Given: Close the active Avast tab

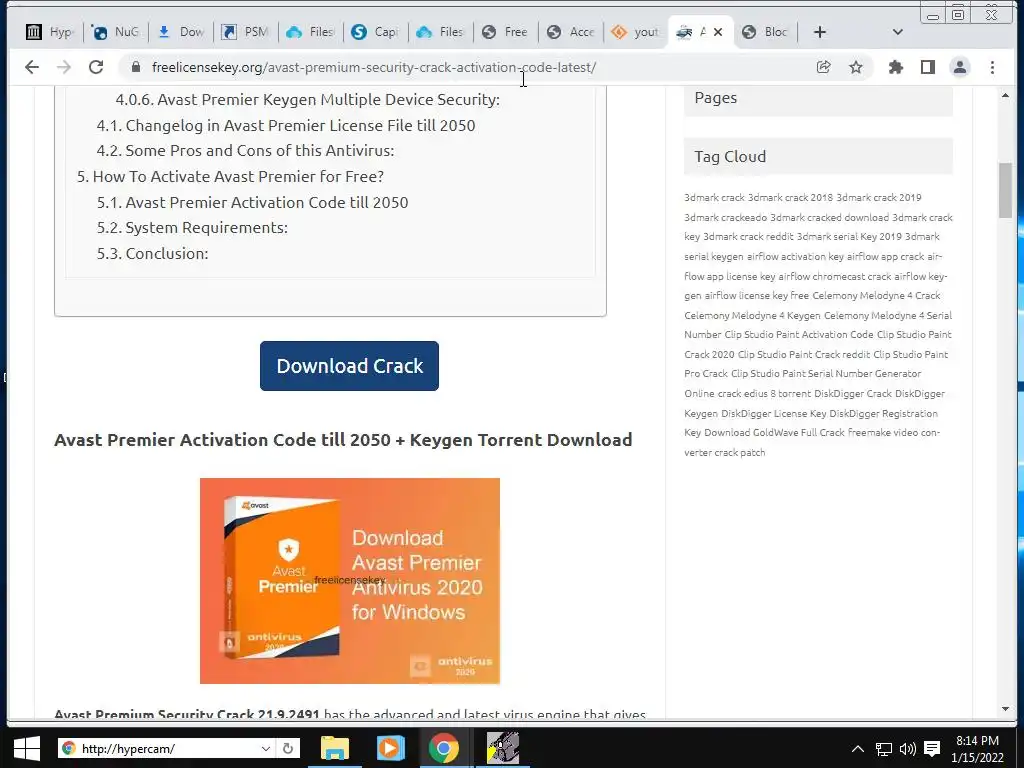Looking at the screenshot, I should point(718,32).
